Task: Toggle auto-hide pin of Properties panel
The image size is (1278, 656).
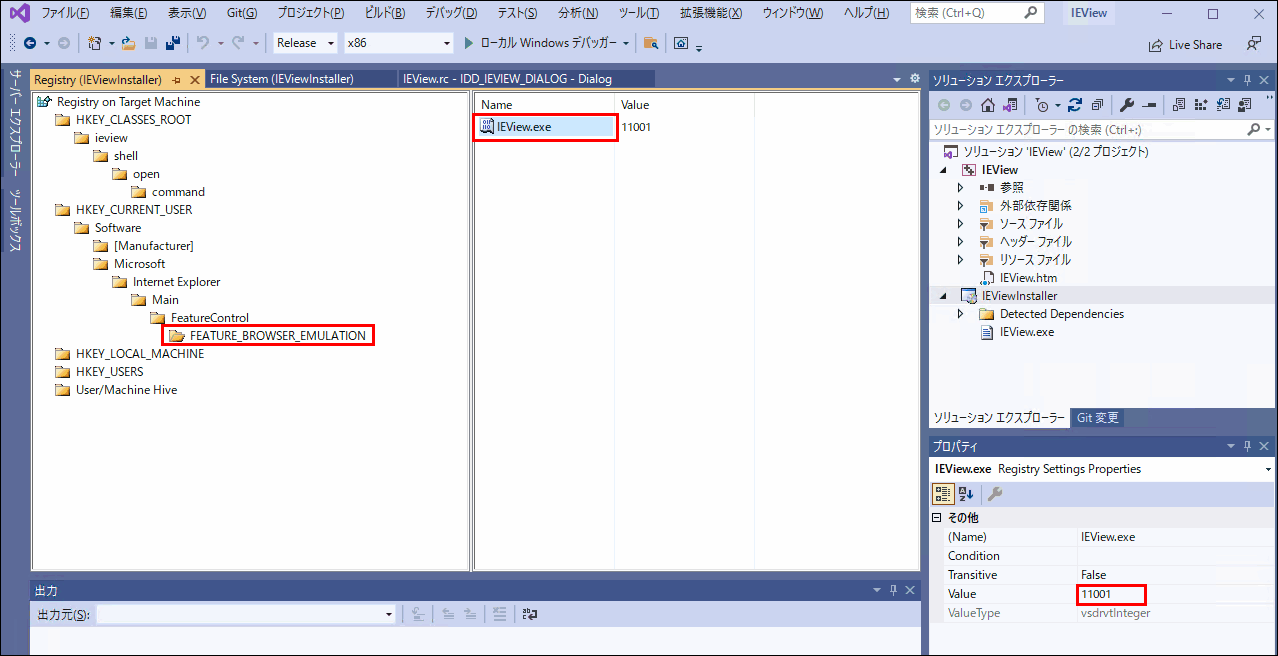Action: pos(1247,446)
